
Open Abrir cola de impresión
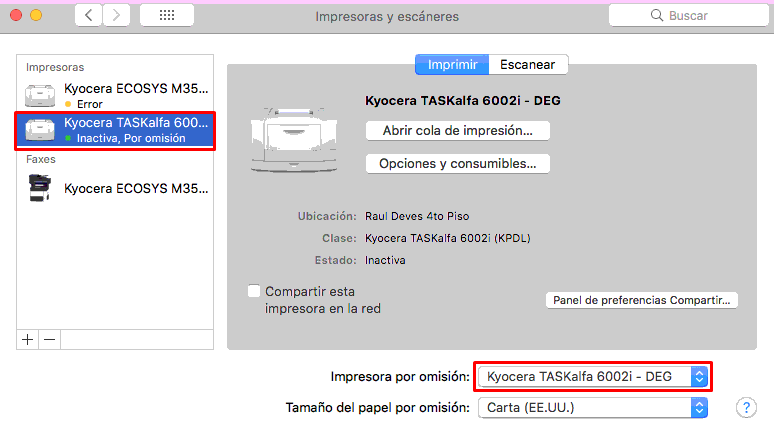pos(458,131)
